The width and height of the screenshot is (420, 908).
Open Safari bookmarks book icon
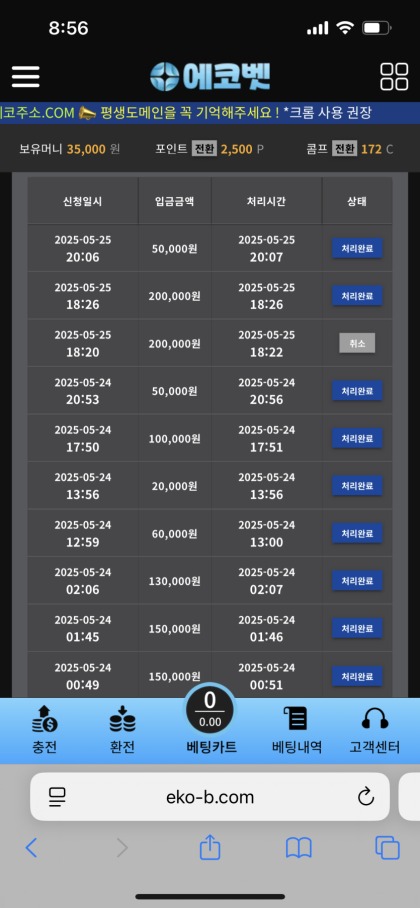[299, 848]
